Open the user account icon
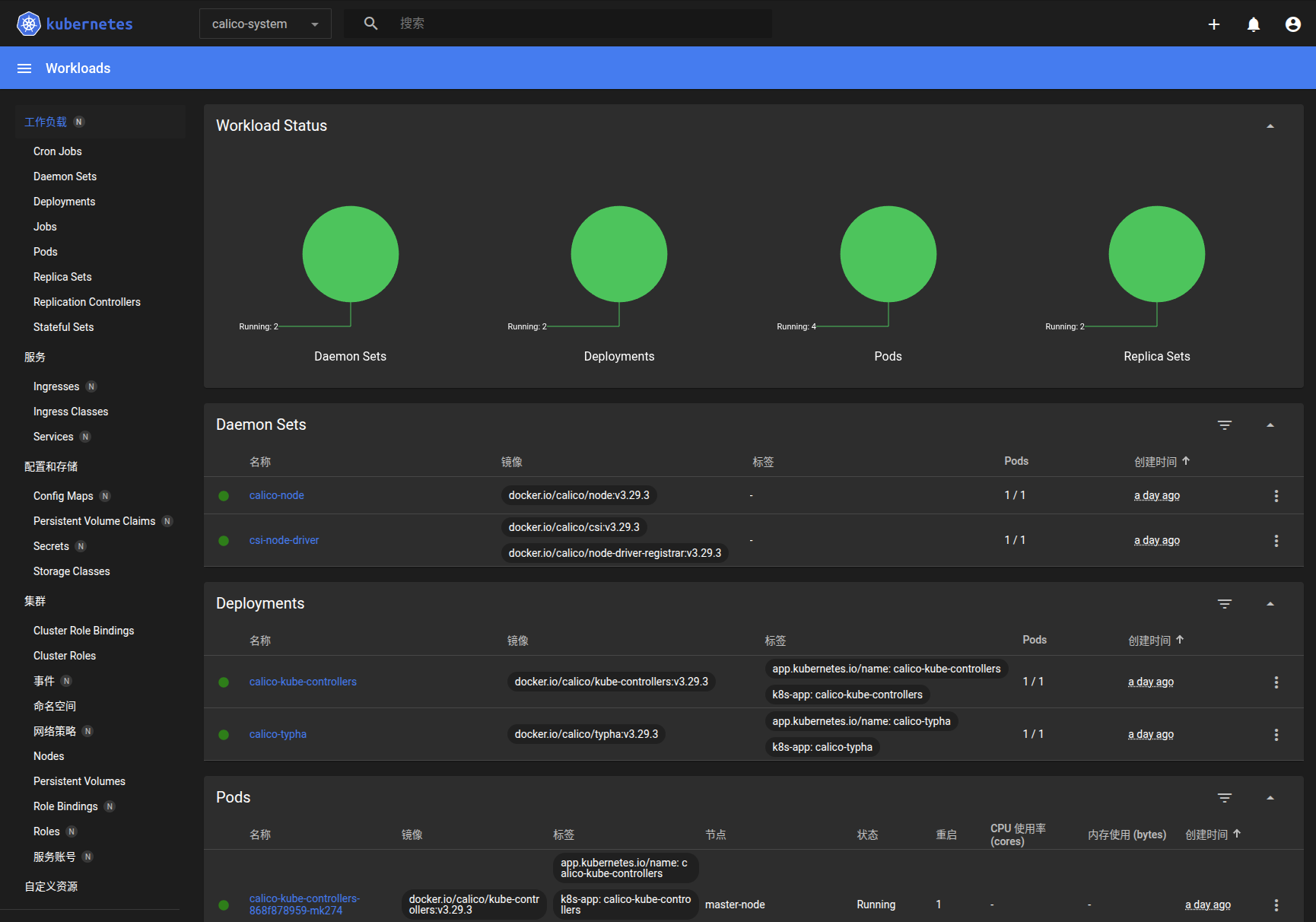The height and width of the screenshot is (922, 1316). [x=1293, y=24]
